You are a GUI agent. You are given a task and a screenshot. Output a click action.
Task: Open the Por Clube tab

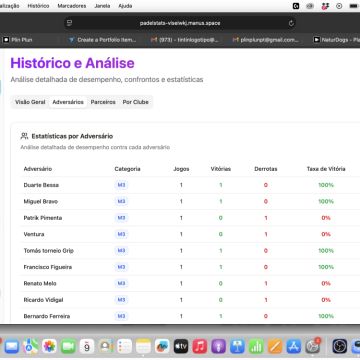point(135,102)
